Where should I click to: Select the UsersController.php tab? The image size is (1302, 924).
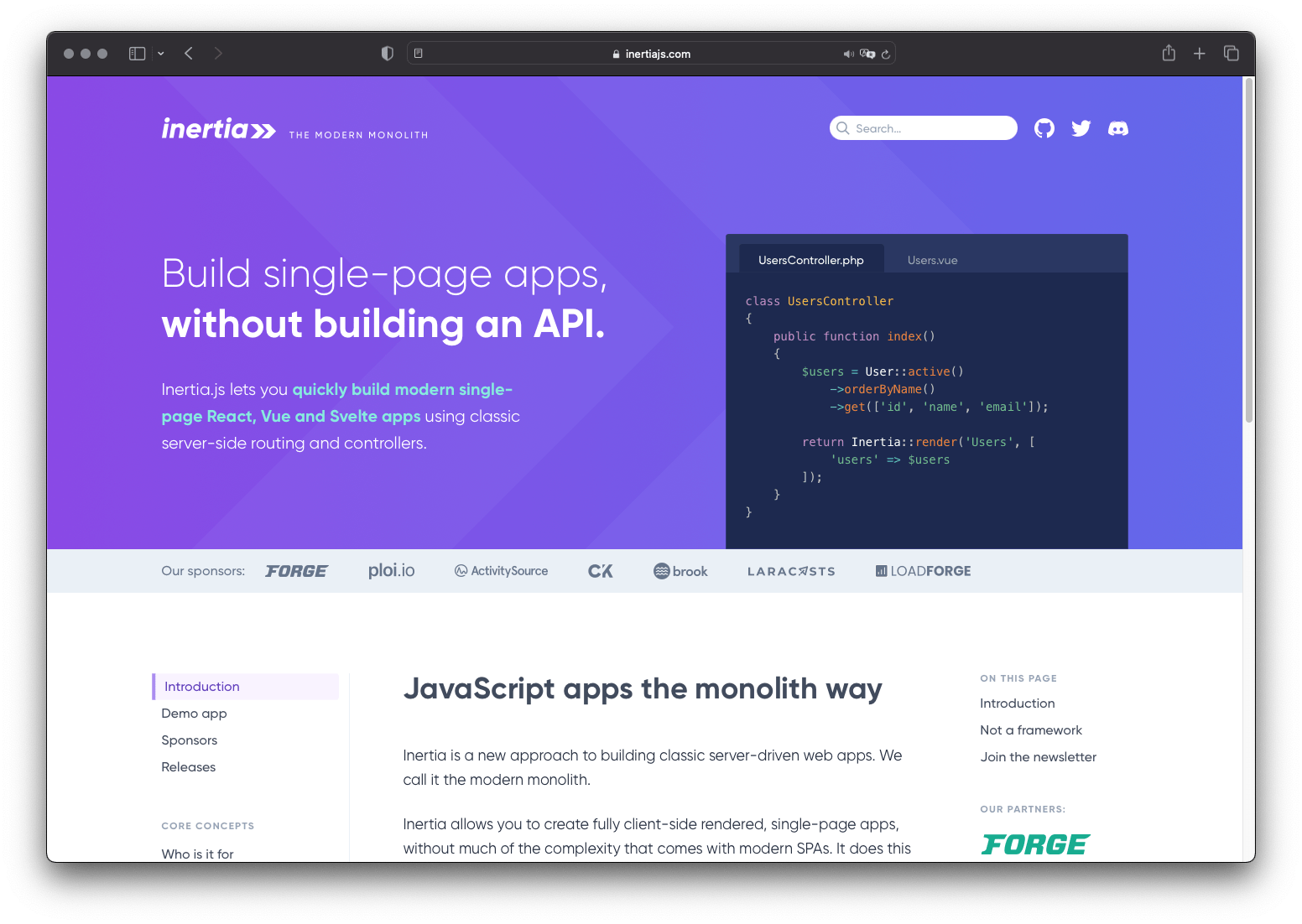point(810,259)
